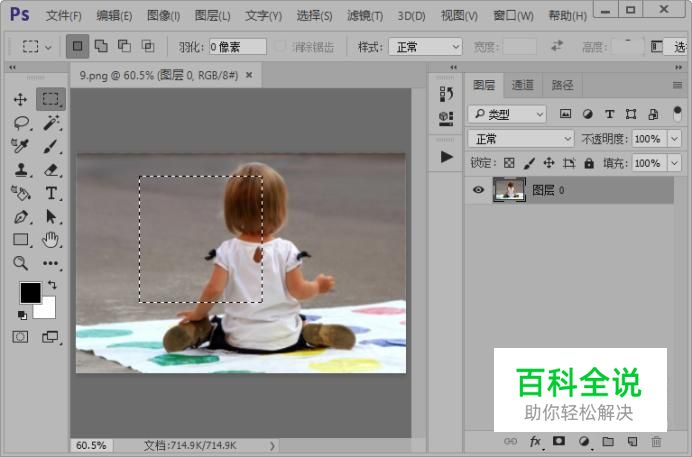Viewport: 692px width, 457px height.
Task: Click the 图层 0 layer thumbnail
Action: click(x=509, y=190)
